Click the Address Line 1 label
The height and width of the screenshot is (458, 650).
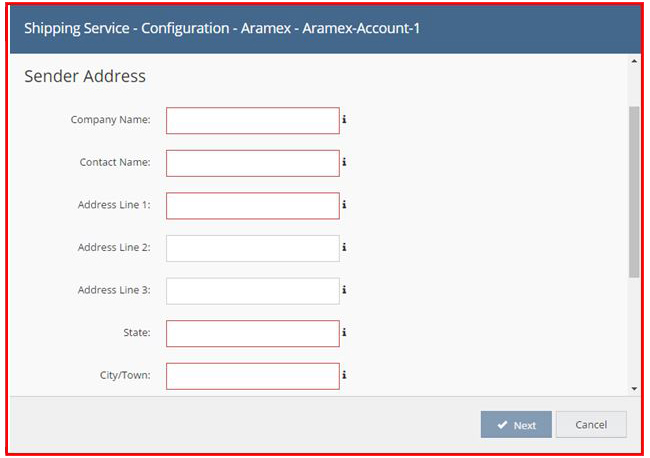[114, 205]
